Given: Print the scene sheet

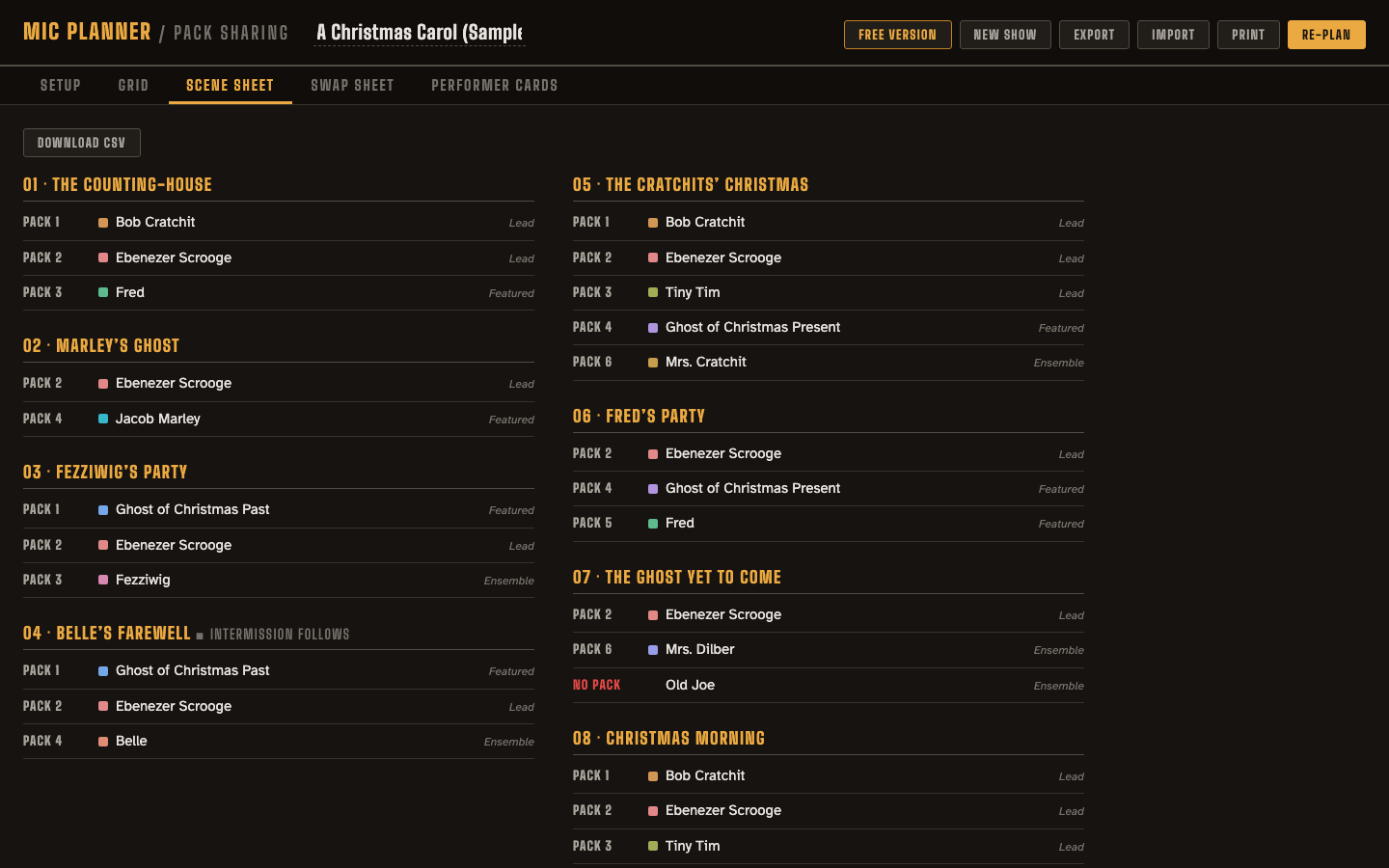Looking at the screenshot, I should (x=1248, y=35).
